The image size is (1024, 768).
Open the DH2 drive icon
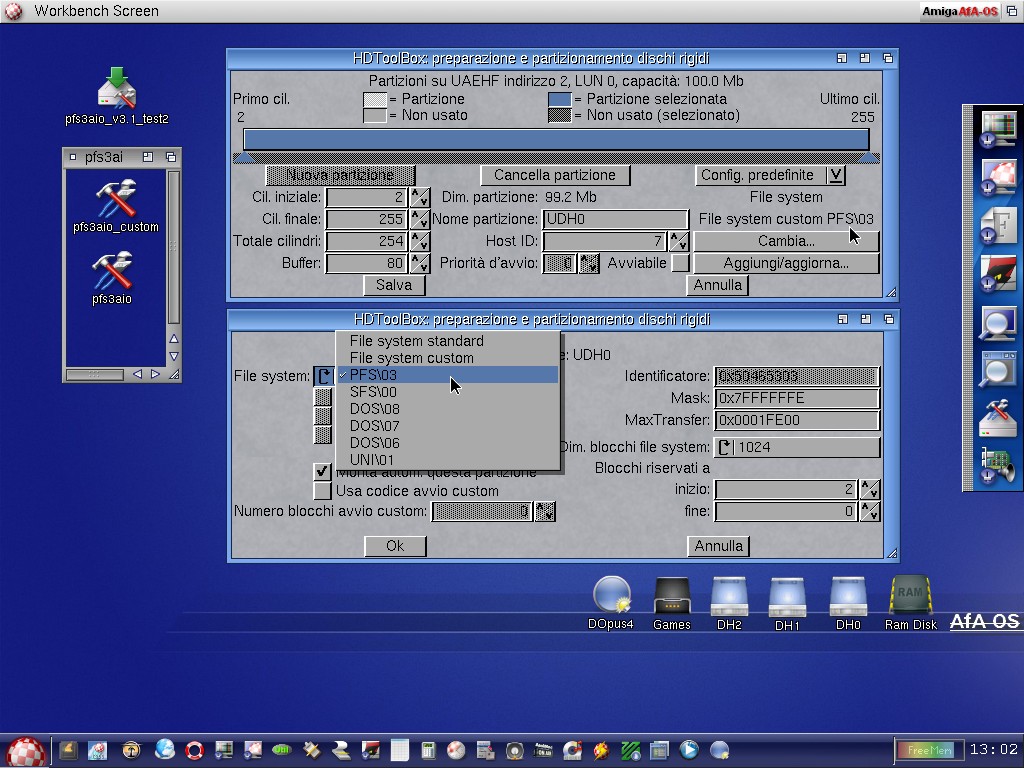click(729, 597)
